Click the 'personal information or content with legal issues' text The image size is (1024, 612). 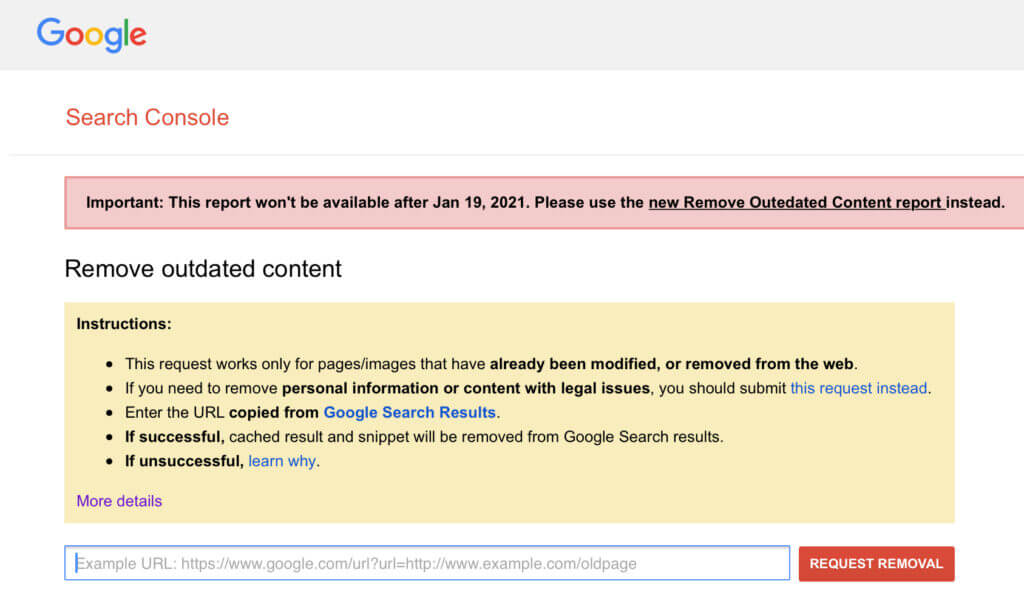click(466, 388)
